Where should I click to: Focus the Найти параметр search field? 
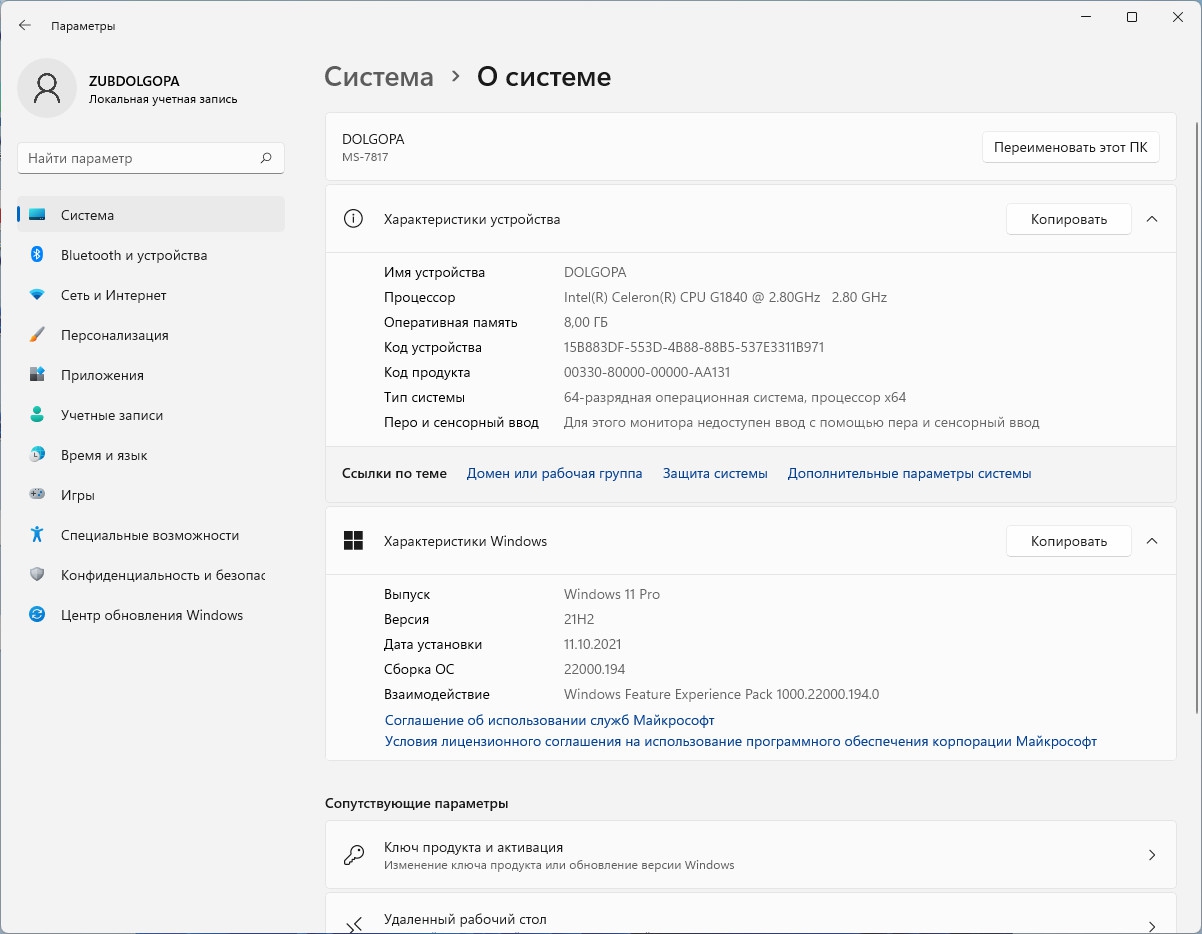coord(151,158)
